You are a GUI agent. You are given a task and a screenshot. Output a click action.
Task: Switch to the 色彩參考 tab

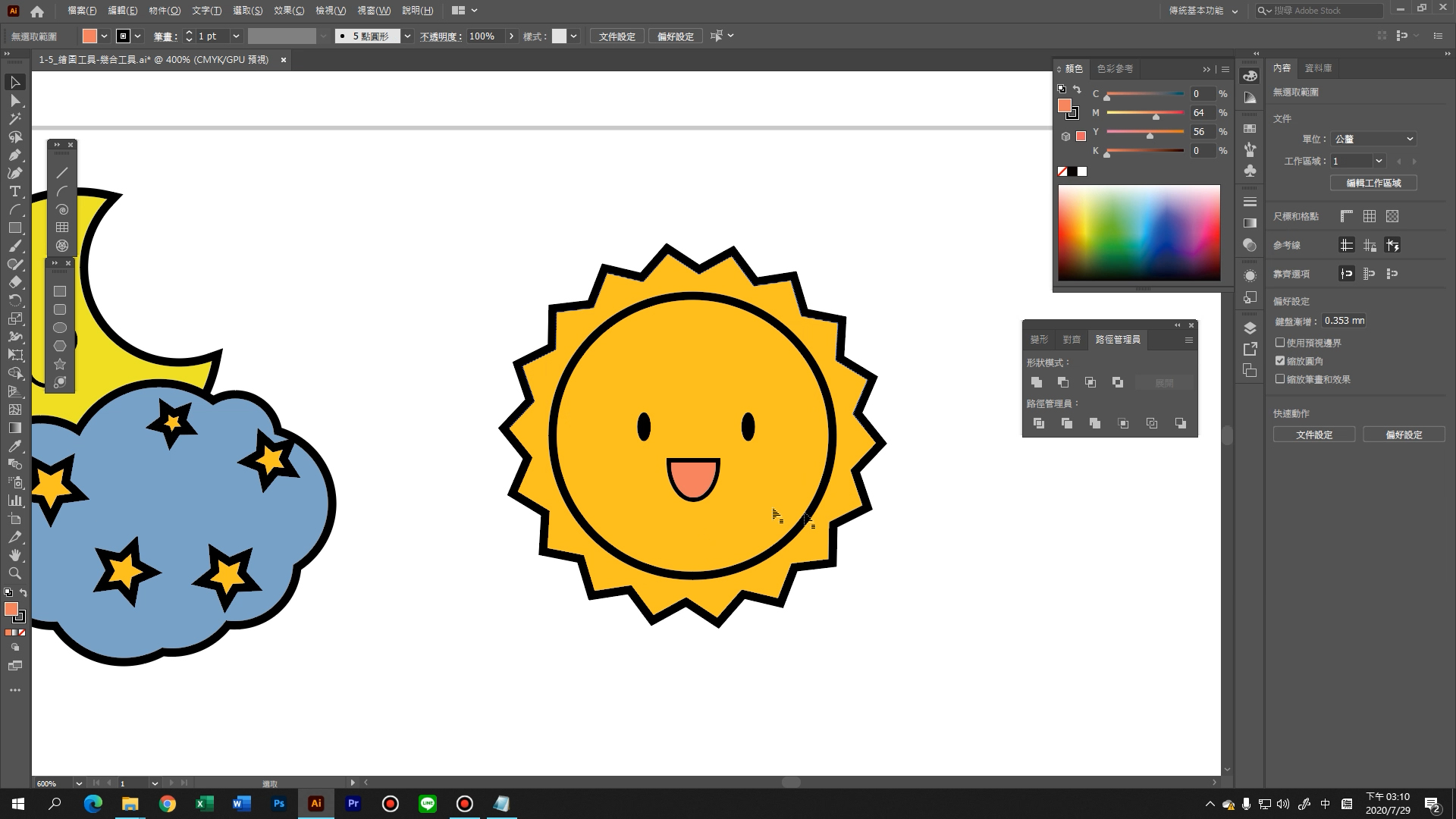click(1114, 69)
